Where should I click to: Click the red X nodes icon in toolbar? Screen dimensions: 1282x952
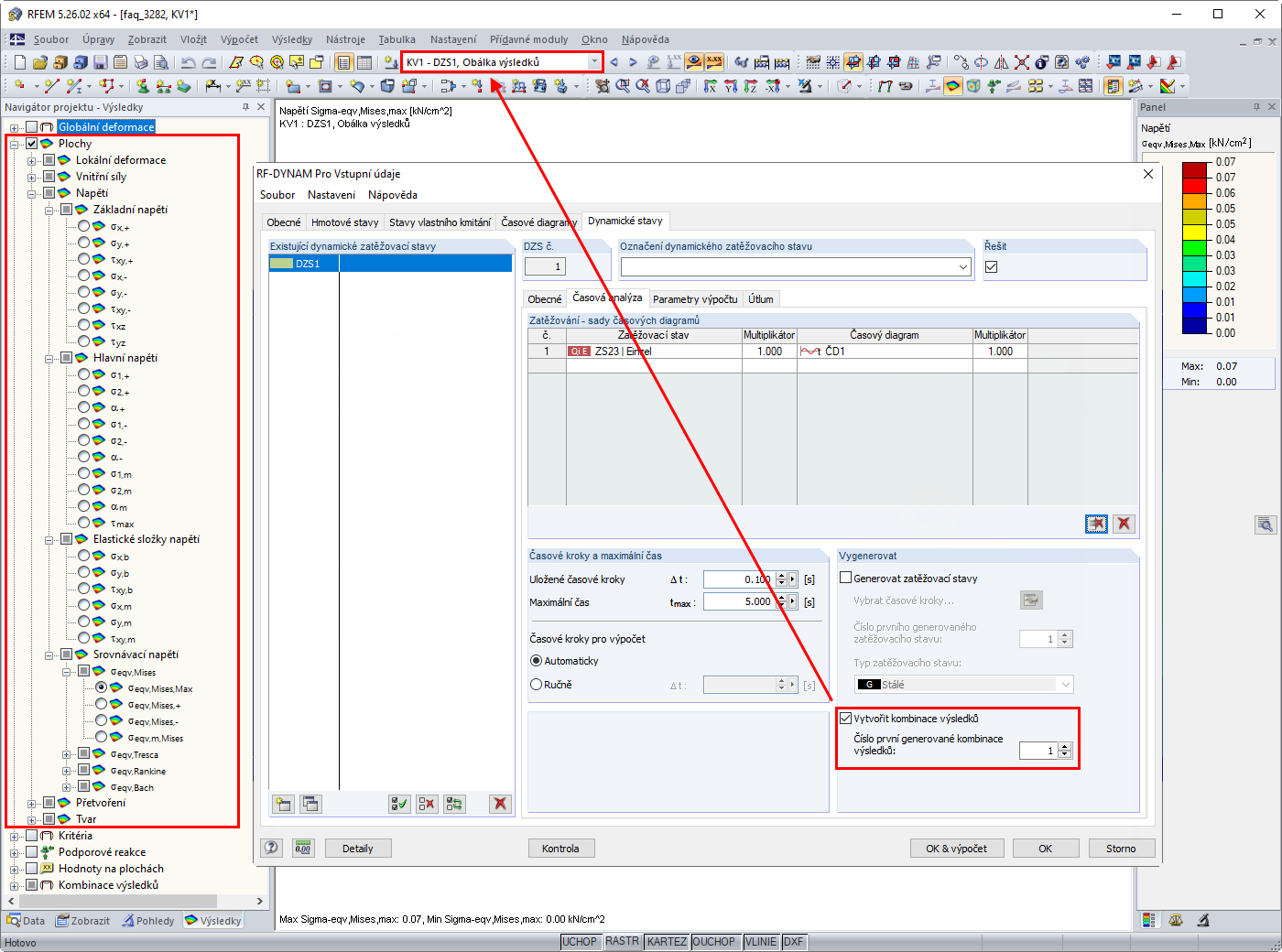[x=1022, y=62]
